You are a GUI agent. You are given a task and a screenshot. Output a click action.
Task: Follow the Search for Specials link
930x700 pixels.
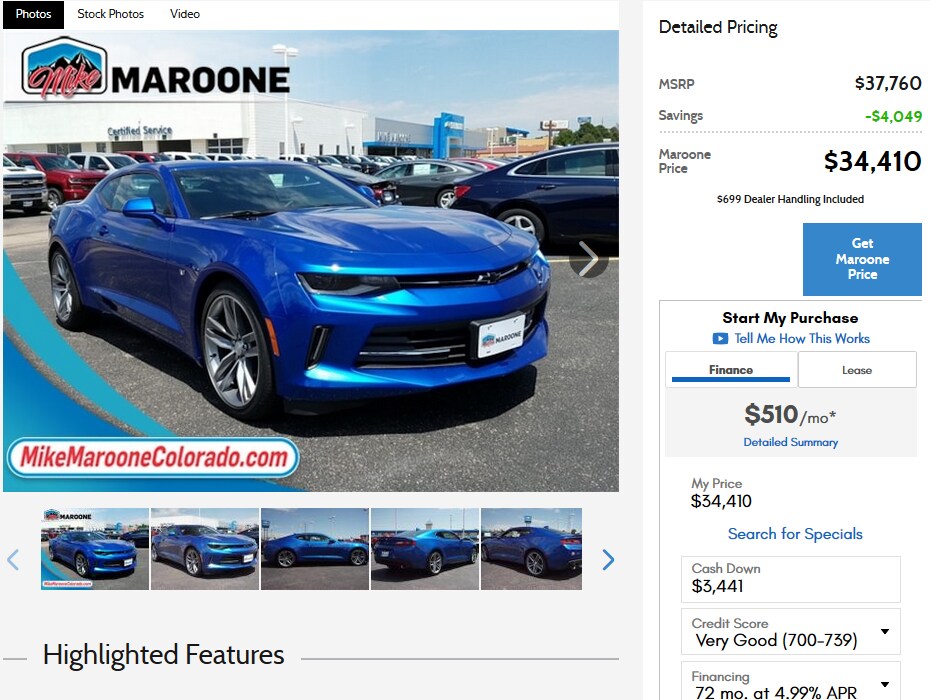point(795,534)
